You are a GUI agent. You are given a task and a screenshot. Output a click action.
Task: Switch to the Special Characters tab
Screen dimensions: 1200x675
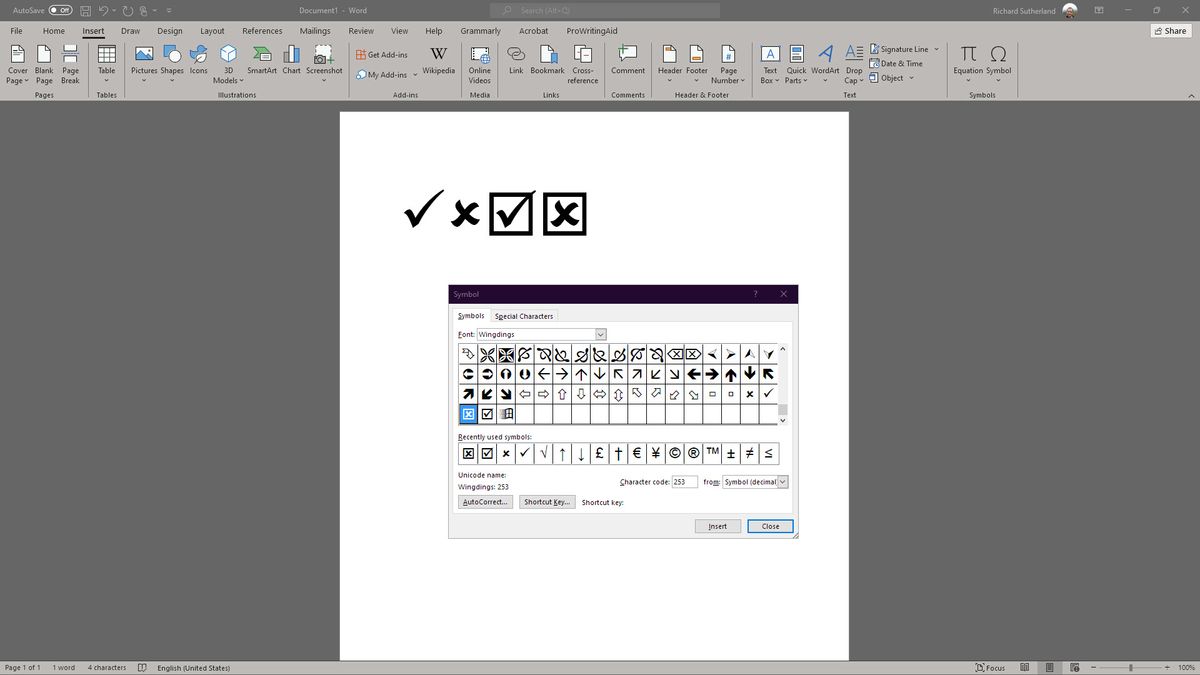point(524,315)
